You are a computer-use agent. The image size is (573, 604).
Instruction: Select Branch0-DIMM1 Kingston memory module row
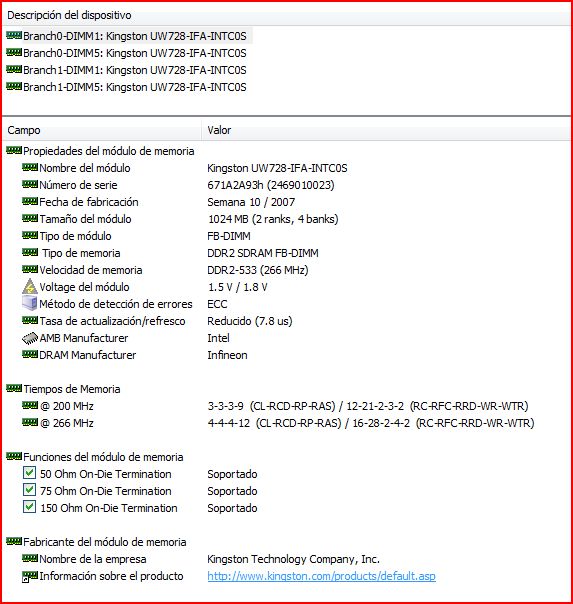129,36
